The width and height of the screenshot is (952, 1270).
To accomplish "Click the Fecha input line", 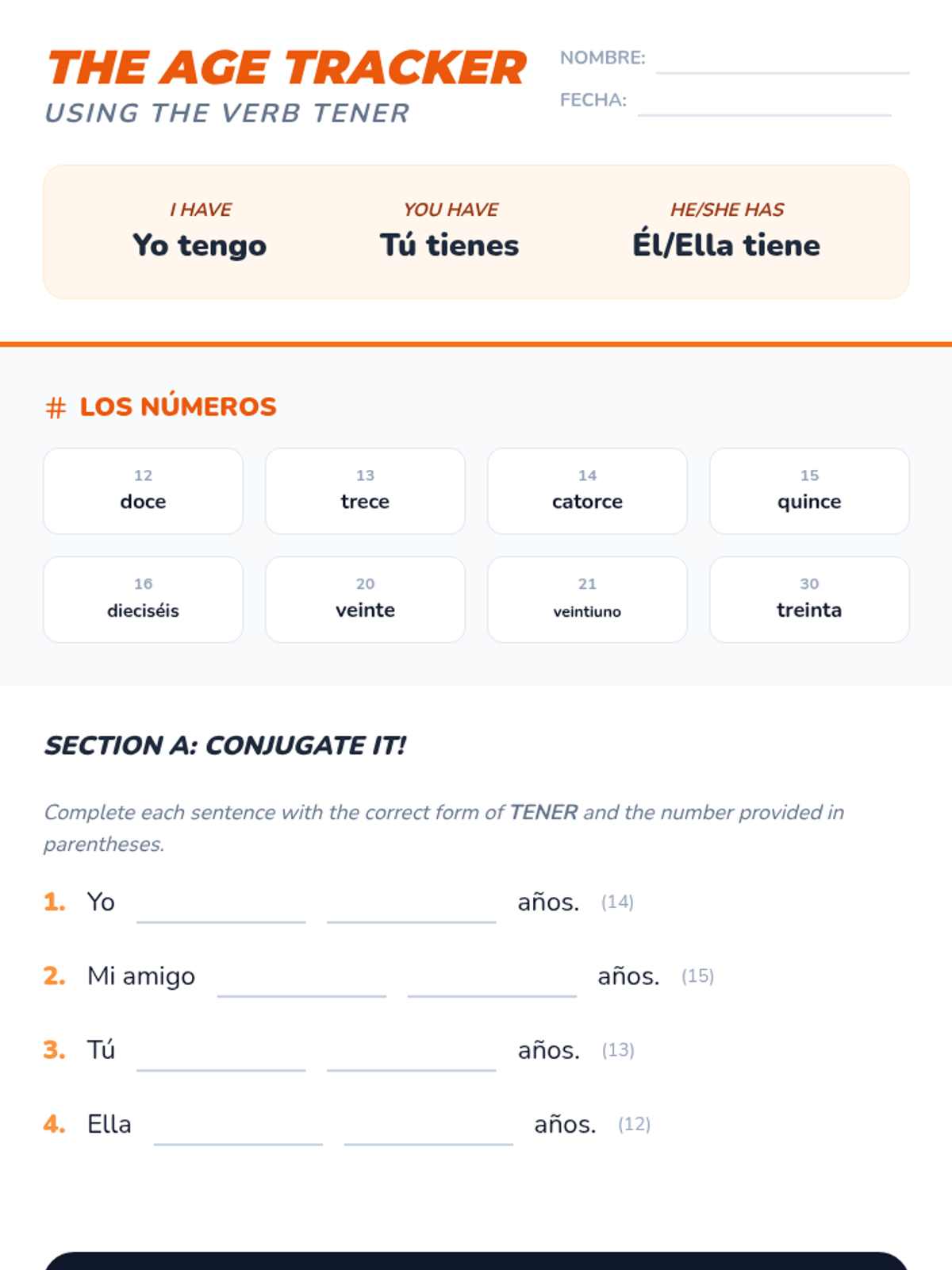I will pyautogui.click(x=764, y=104).
